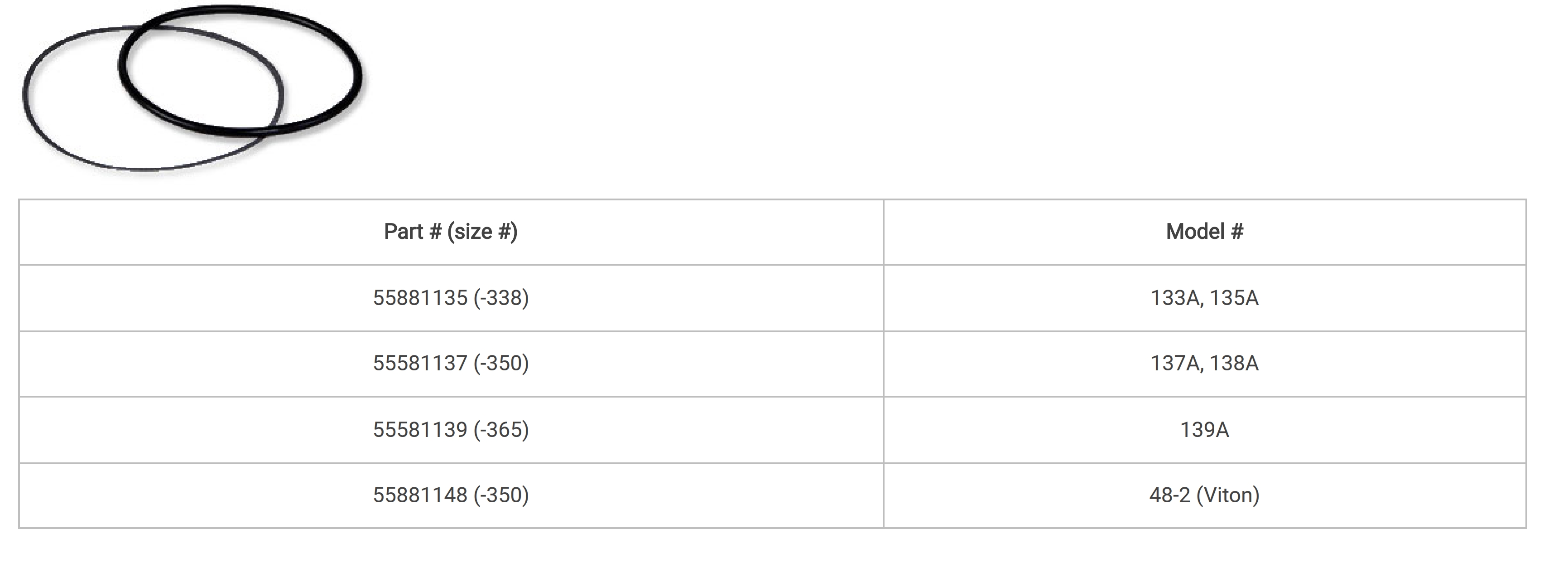Click size (-350) beside part 55581137
The height and width of the screenshot is (568, 1568).
point(501,363)
